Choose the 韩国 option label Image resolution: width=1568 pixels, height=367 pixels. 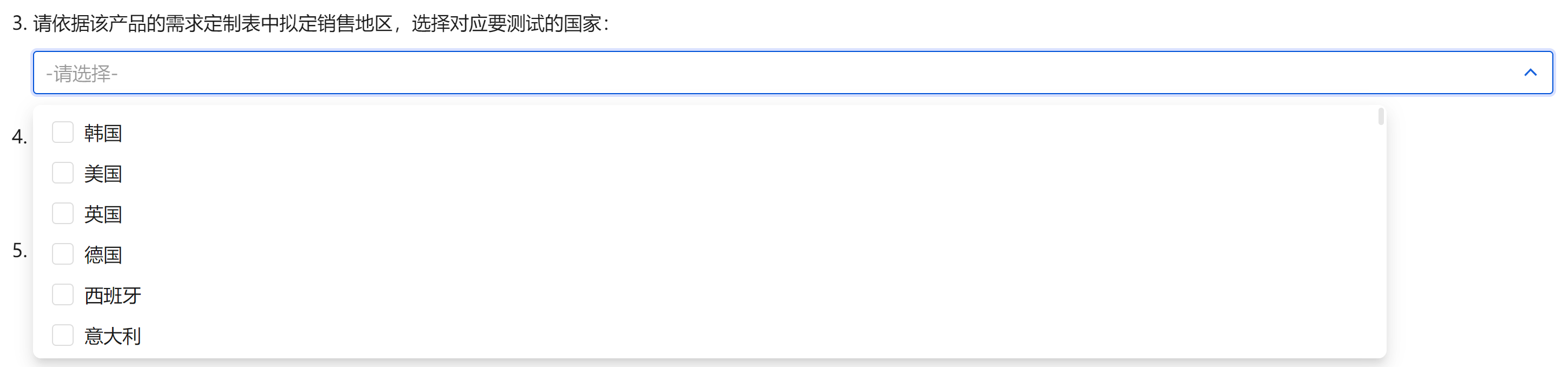click(103, 133)
